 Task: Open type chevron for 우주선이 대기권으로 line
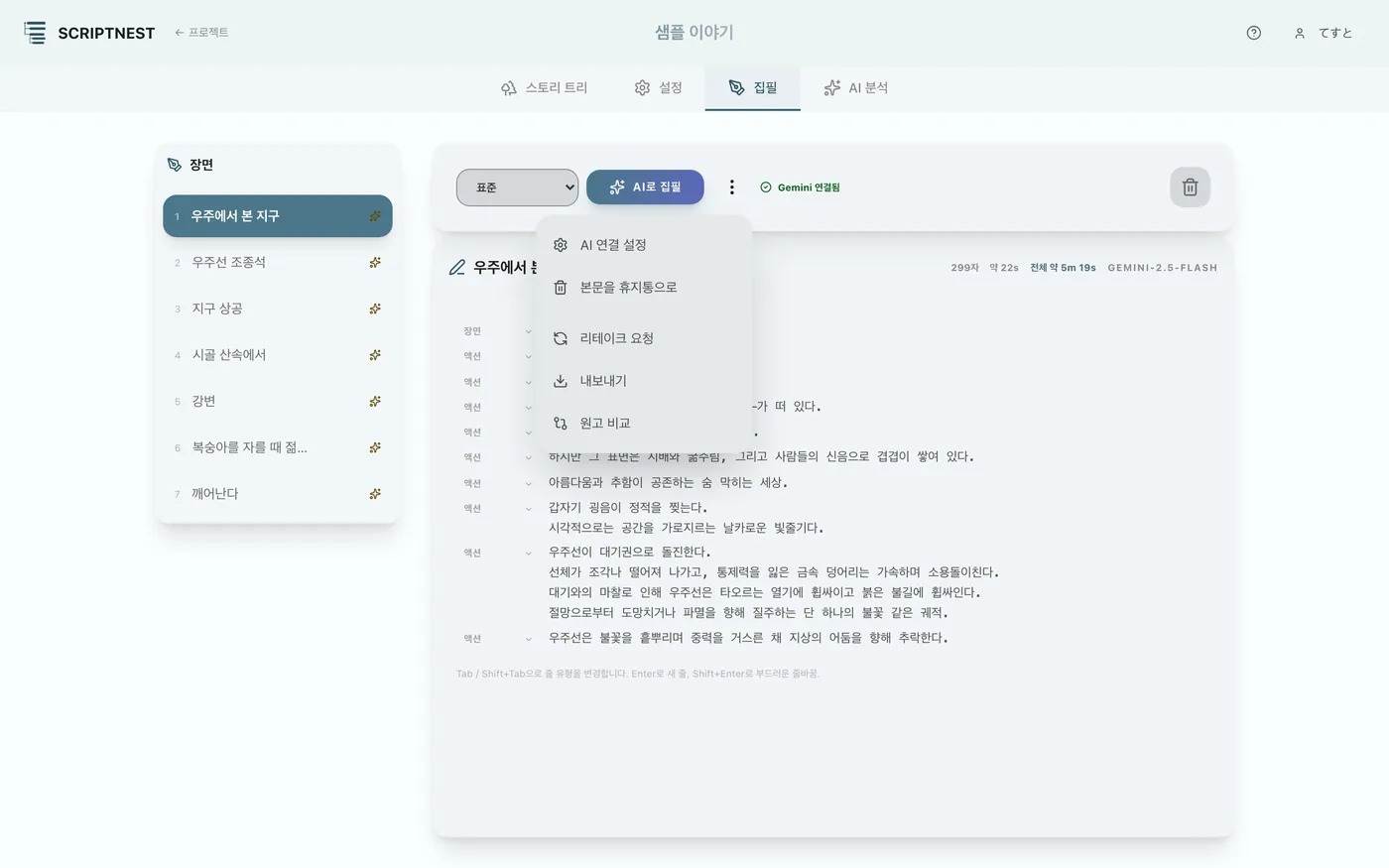pyautogui.click(x=528, y=553)
